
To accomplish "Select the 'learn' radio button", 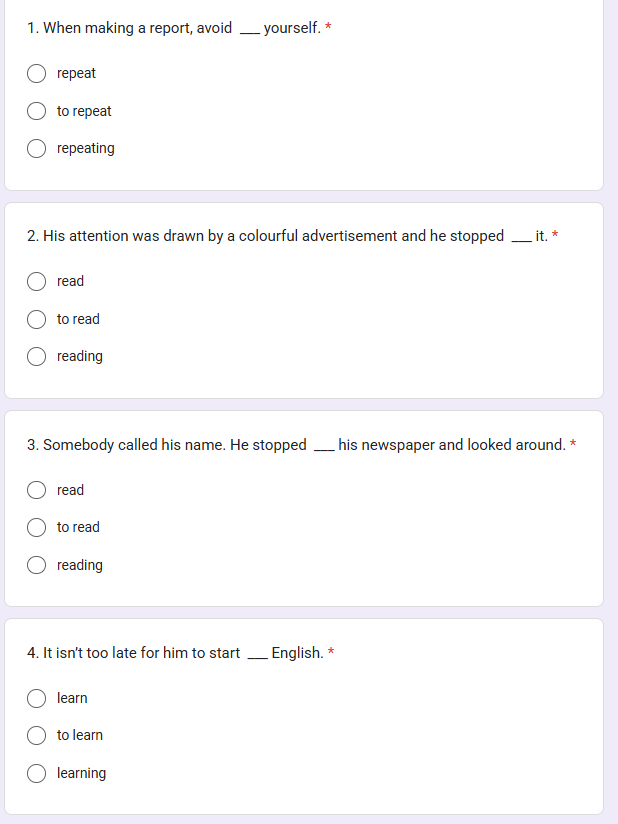I will 36,698.
